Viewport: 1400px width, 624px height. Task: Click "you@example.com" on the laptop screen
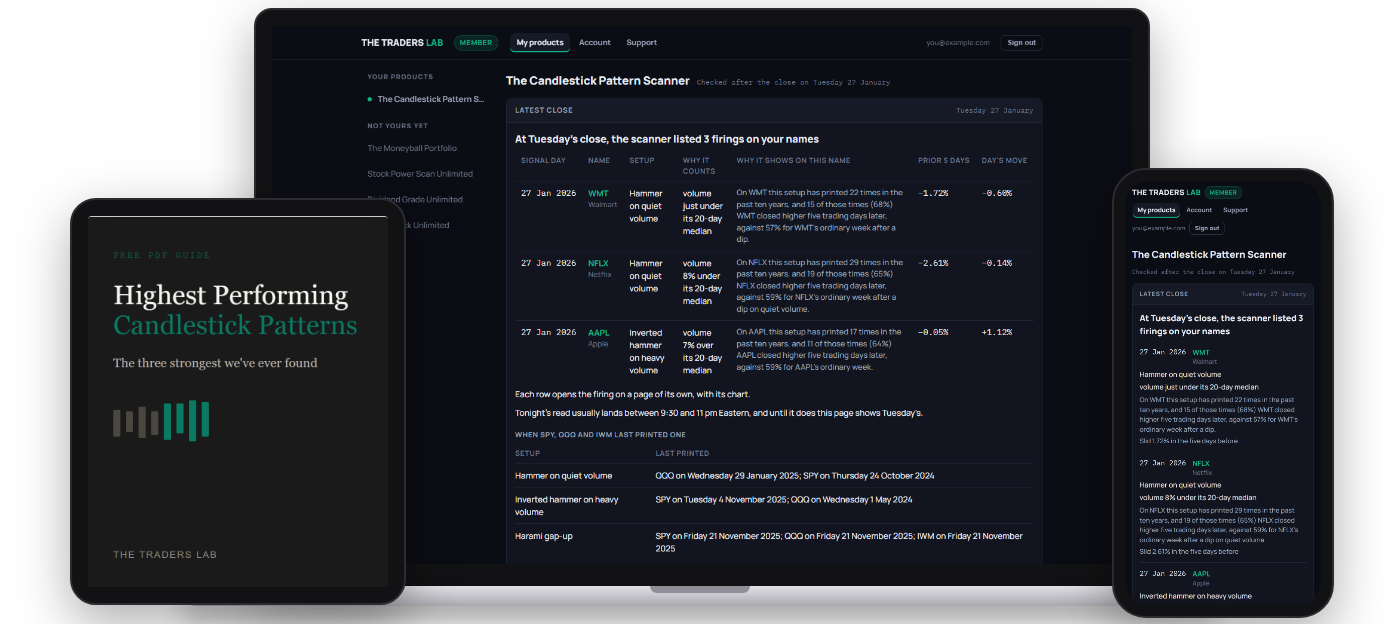959,43
